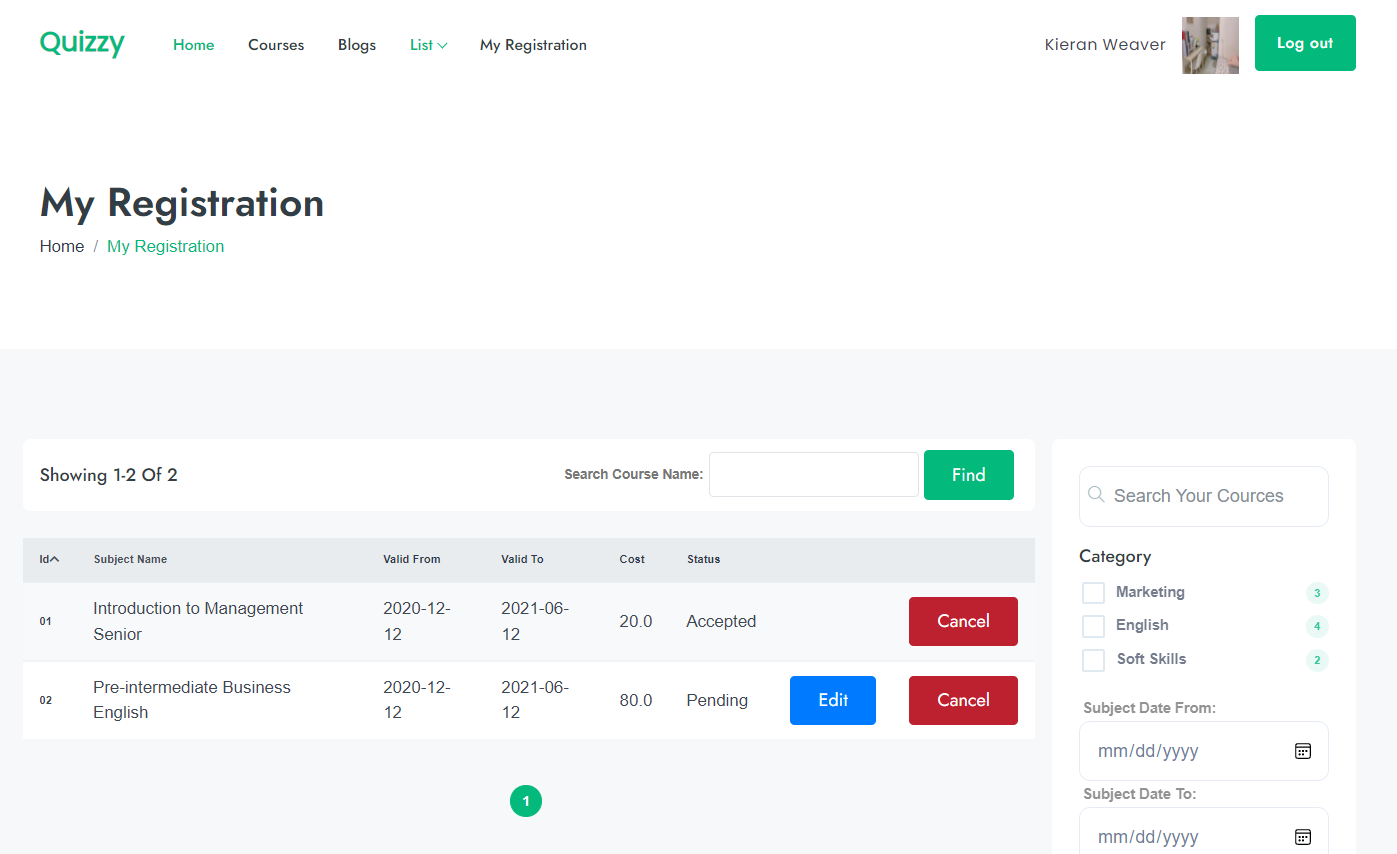The width and height of the screenshot is (1397, 854).
Task: Select pagination page 1
Action: (x=526, y=801)
